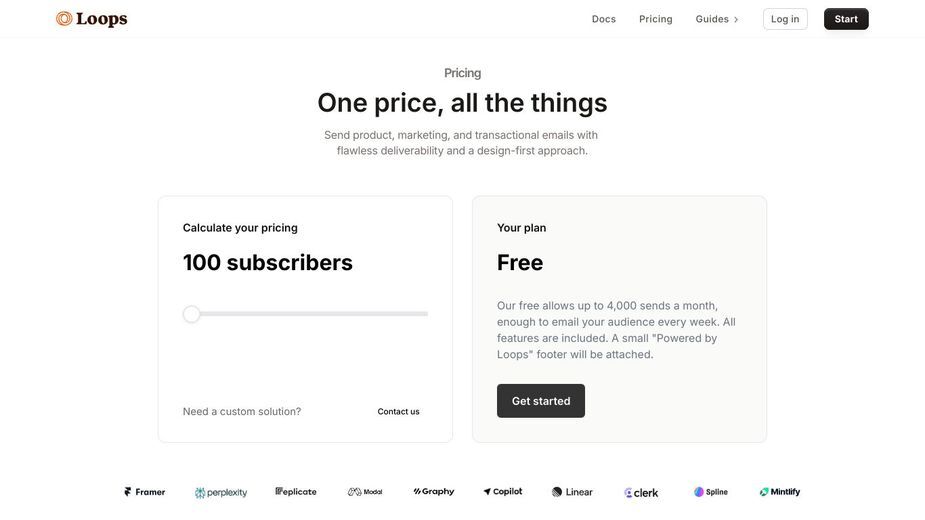This screenshot has height=520, width=925.
Task: Click the Copilot logo
Action: 503,491
